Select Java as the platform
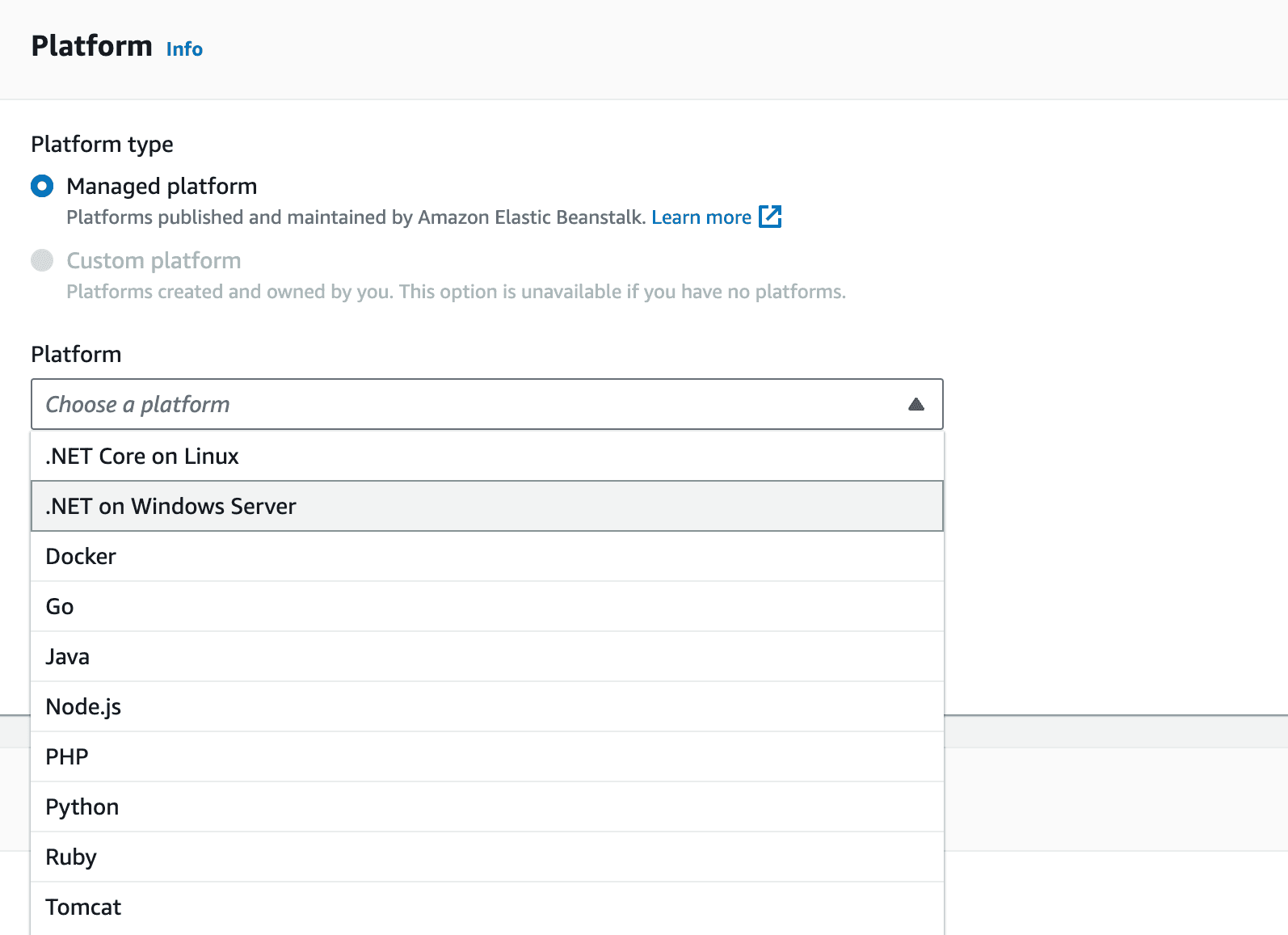Viewport: 1288px width, 935px height. pos(487,656)
